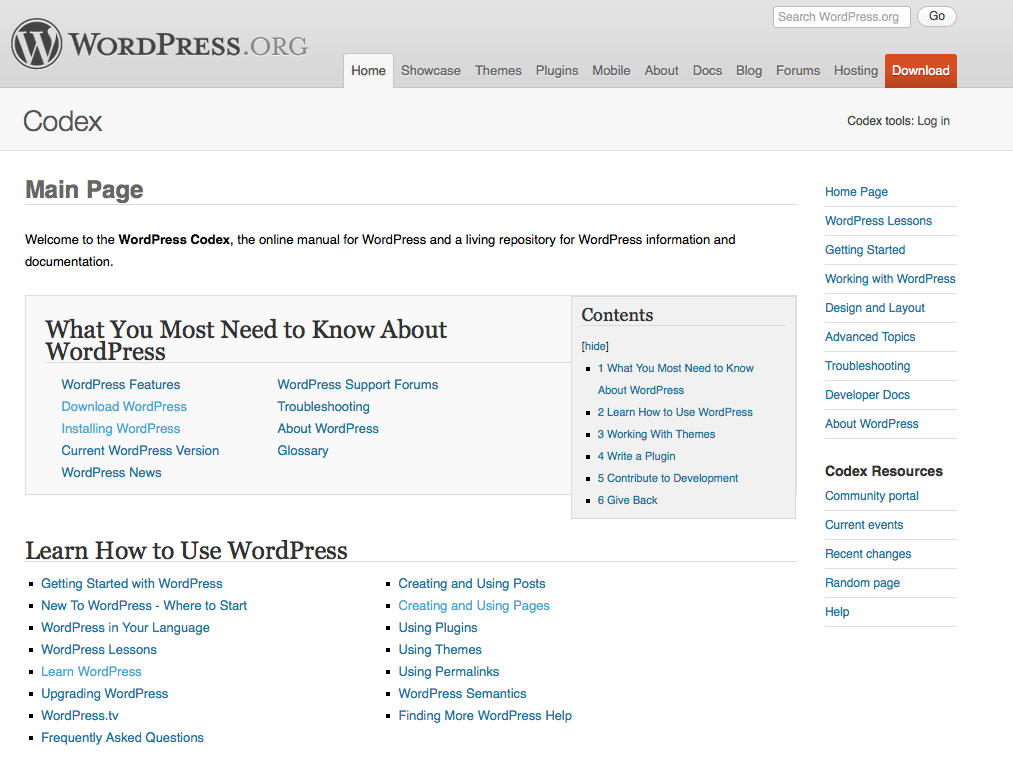Open the WordPress News link
Image resolution: width=1013 pixels, height=758 pixels.
(x=111, y=472)
